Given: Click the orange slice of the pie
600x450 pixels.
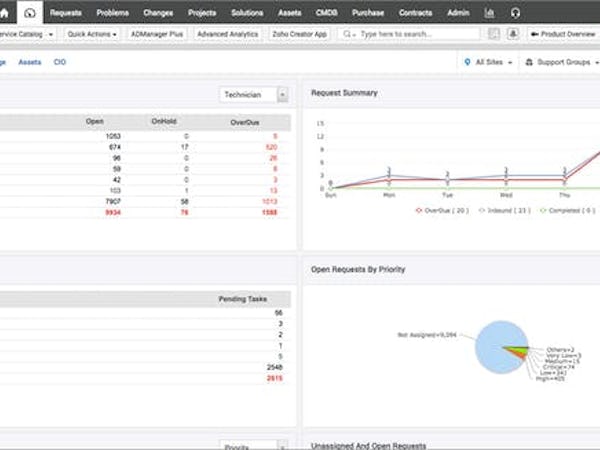Looking at the screenshot, I should tap(520, 355).
